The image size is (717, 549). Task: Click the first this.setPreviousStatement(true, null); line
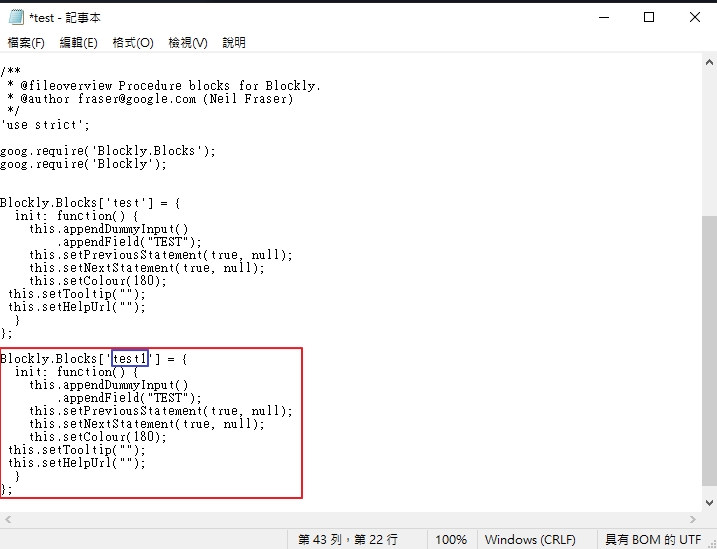[161, 255]
